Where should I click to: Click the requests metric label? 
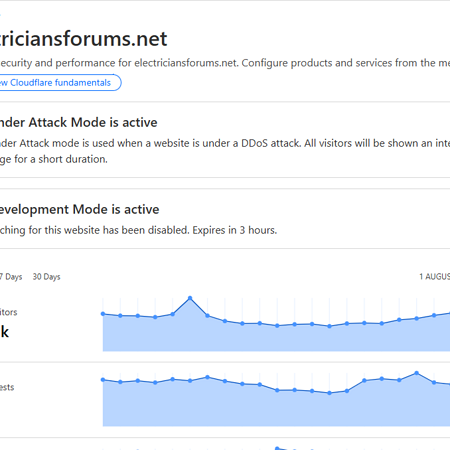pos(7,387)
